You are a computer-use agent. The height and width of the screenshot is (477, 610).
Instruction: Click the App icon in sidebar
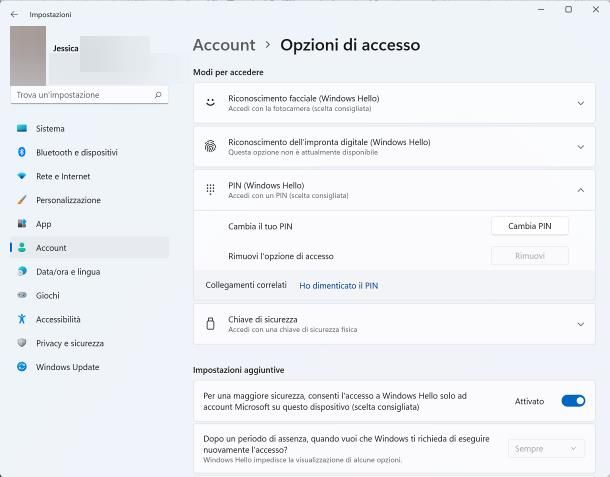click(22, 224)
